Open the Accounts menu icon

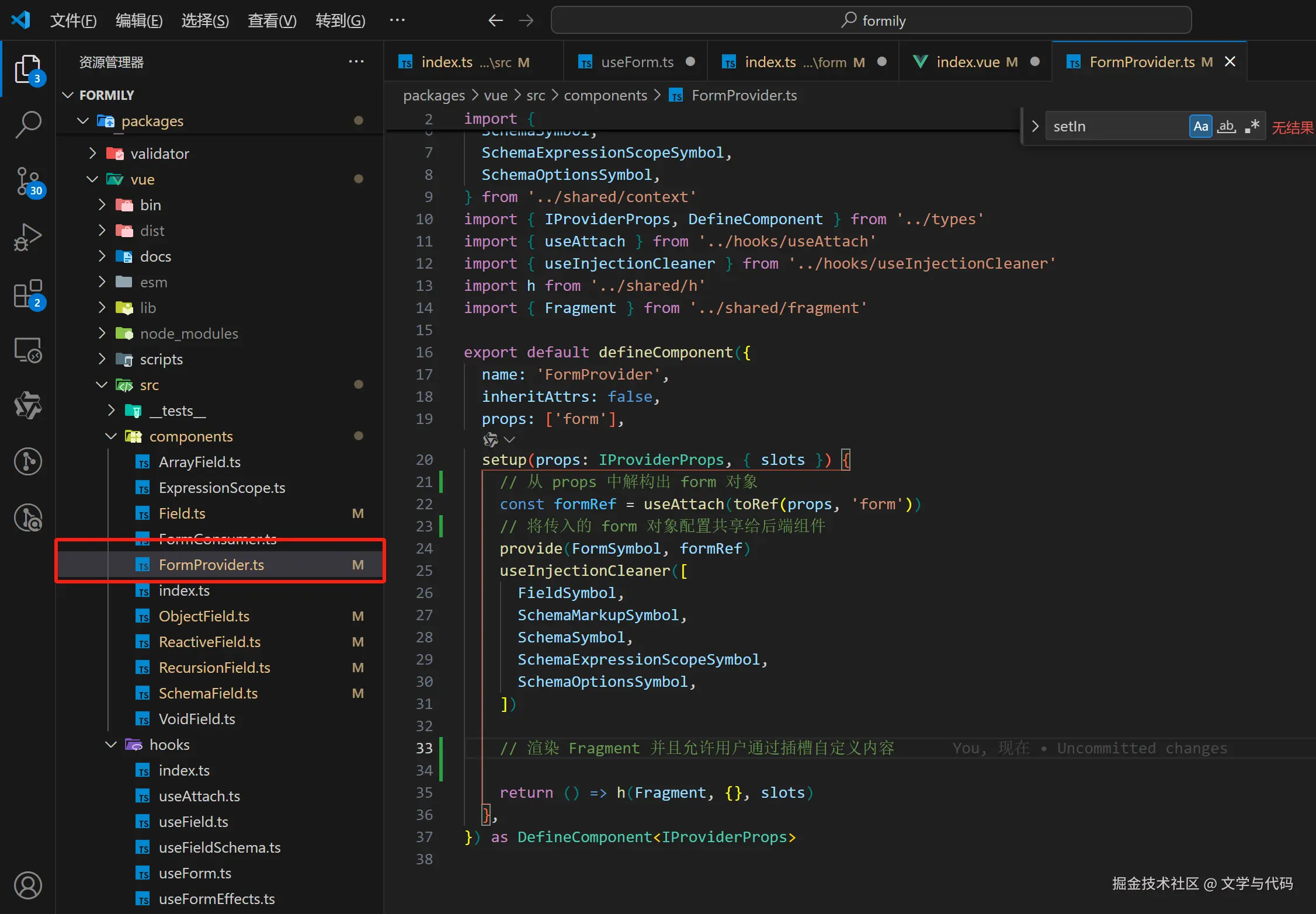pyautogui.click(x=28, y=885)
